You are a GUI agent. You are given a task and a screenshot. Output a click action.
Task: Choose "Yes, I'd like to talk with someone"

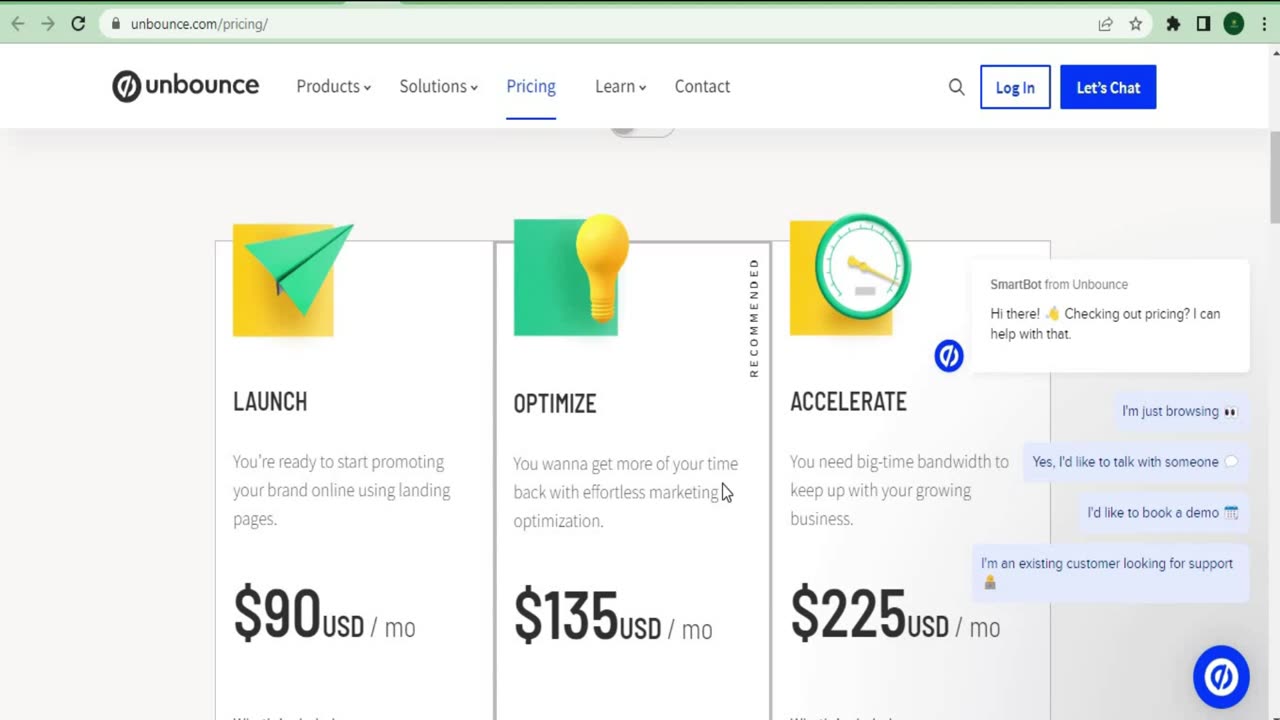(1135, 462)
